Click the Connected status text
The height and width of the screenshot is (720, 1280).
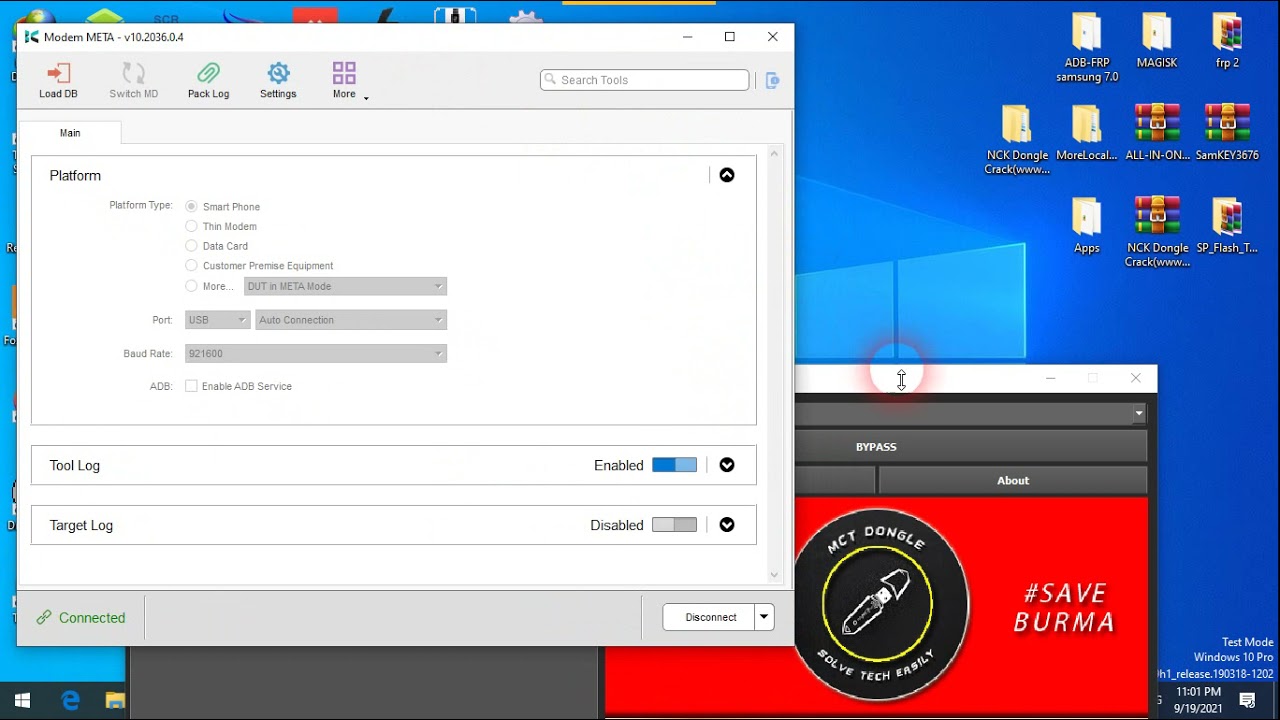tap(92, 618)
